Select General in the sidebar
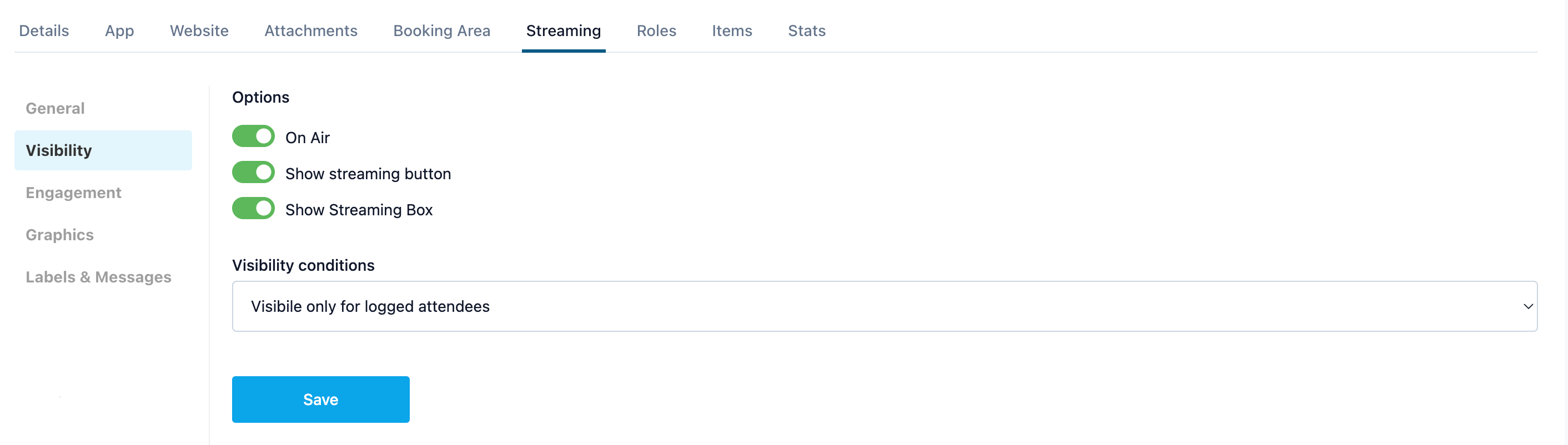Image resolution: width=1568 pixels, height=445 pixels. click(55, 108)
